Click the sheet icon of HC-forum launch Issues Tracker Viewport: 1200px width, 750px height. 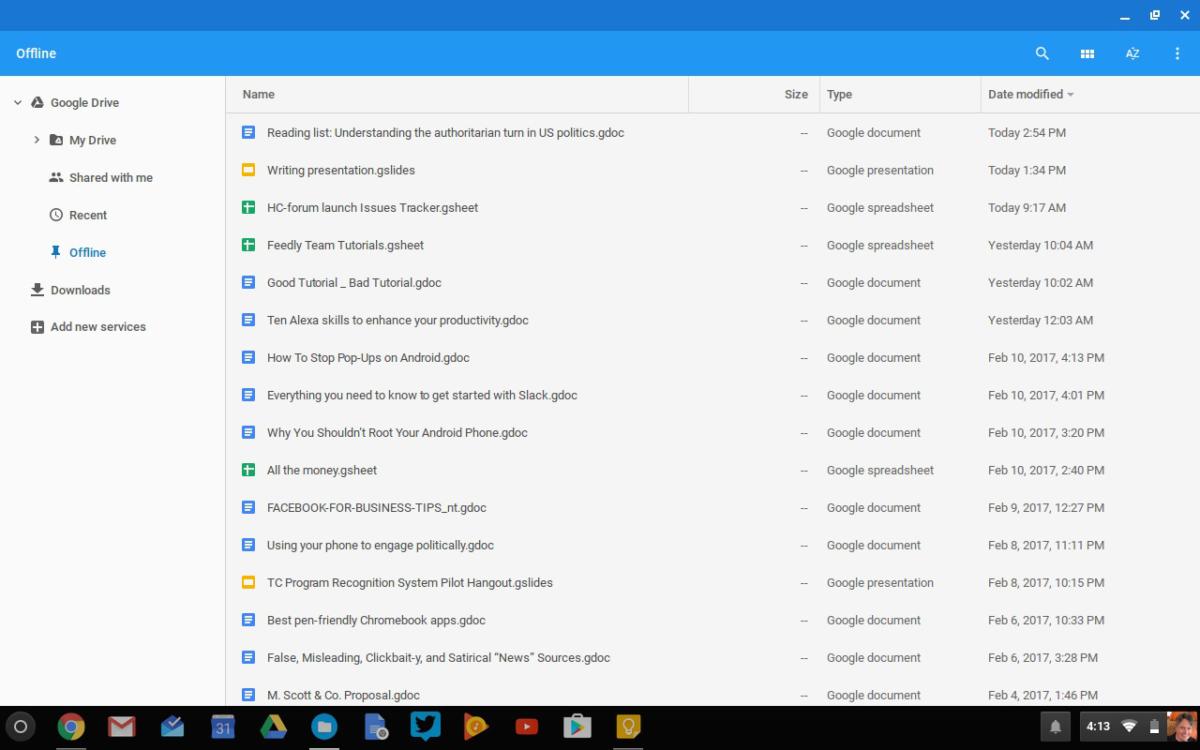click(249, 207)
